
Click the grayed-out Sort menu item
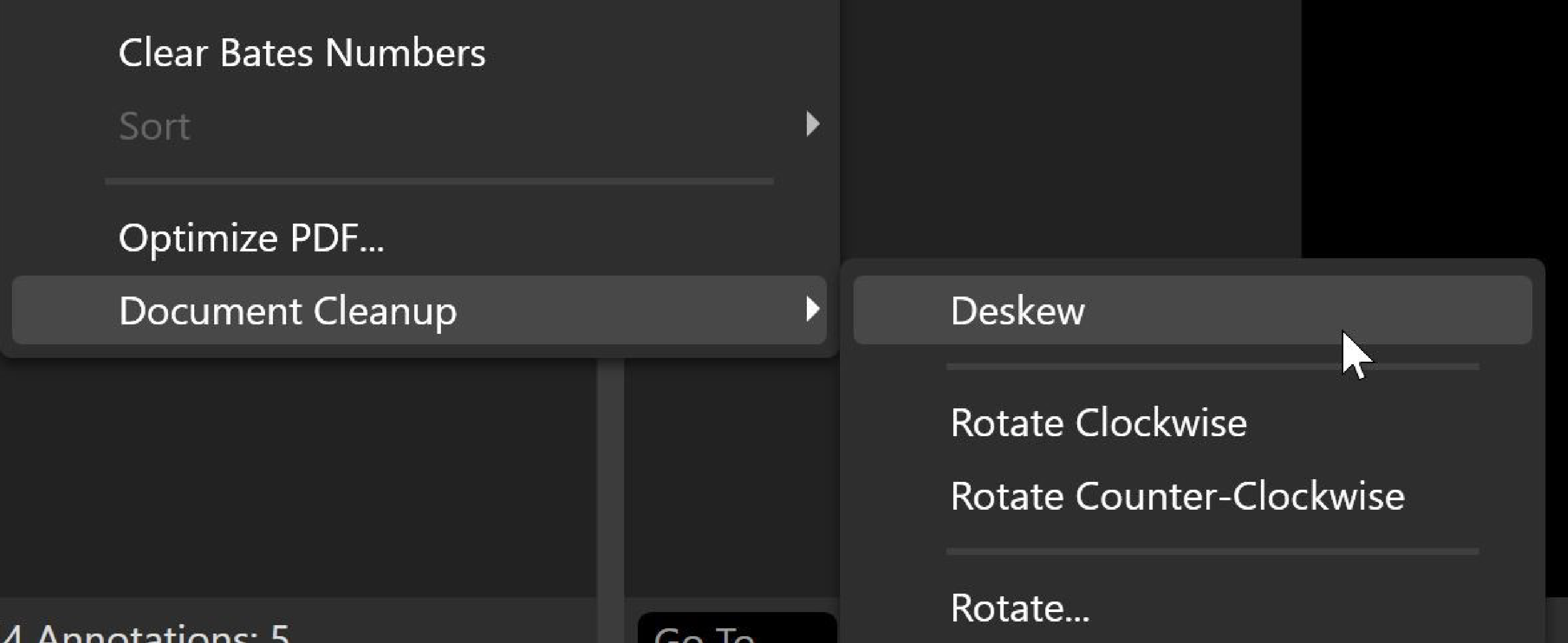pyautogui.click(x=155, y=127)
